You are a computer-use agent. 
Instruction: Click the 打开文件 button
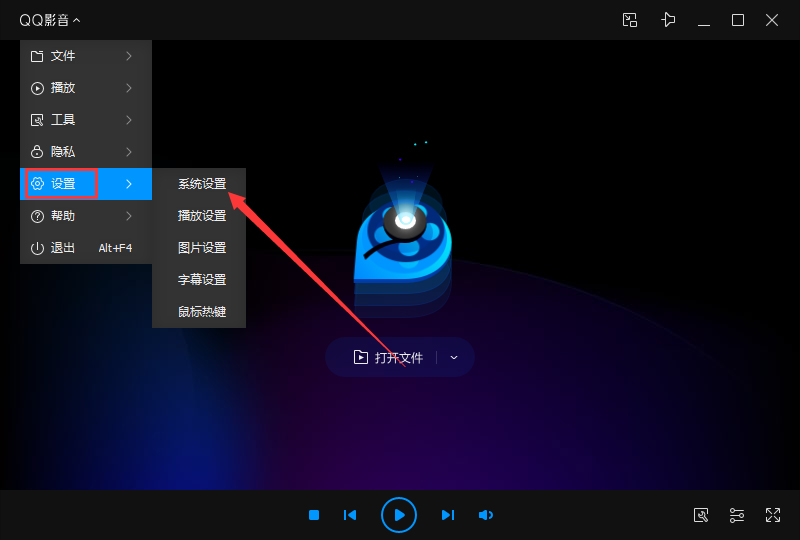point(388,357)
